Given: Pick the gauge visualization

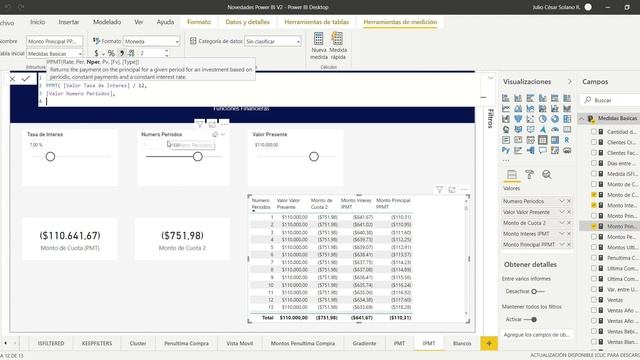Looking at the screenshot, I should coord(555,129).
